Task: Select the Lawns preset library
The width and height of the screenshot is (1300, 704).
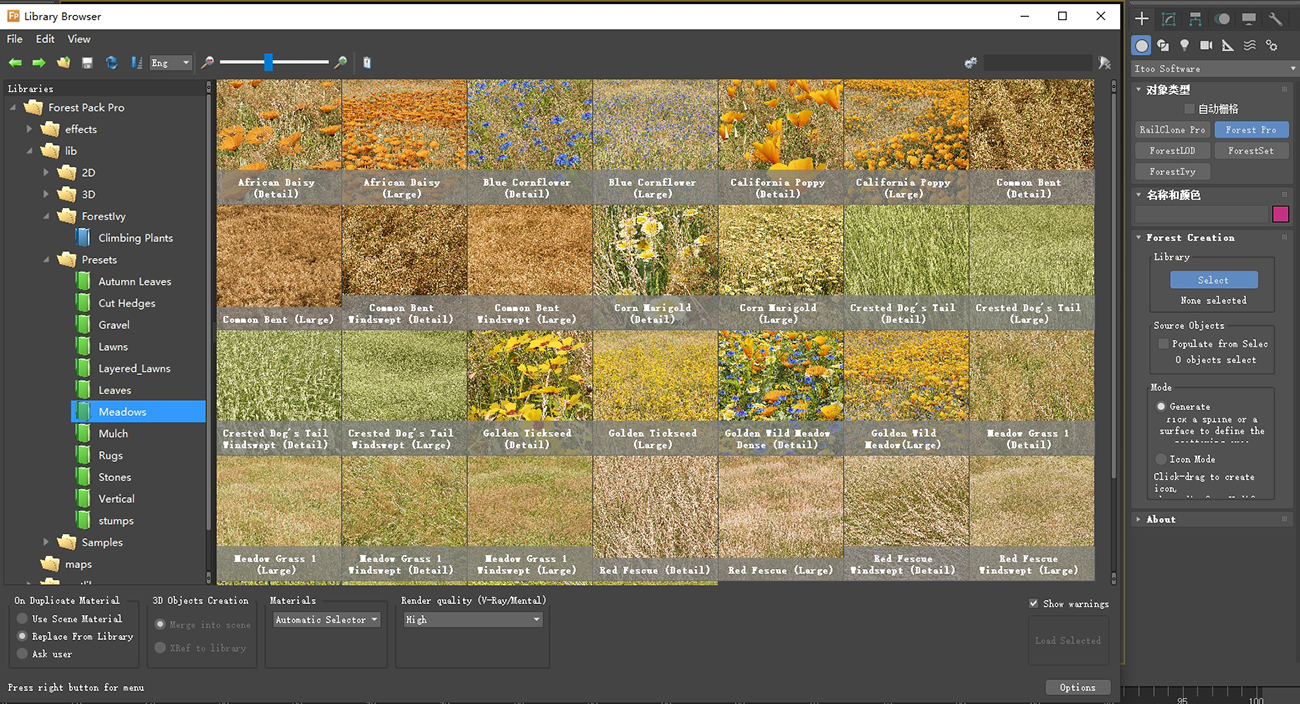Action: (x=113, y=347)
